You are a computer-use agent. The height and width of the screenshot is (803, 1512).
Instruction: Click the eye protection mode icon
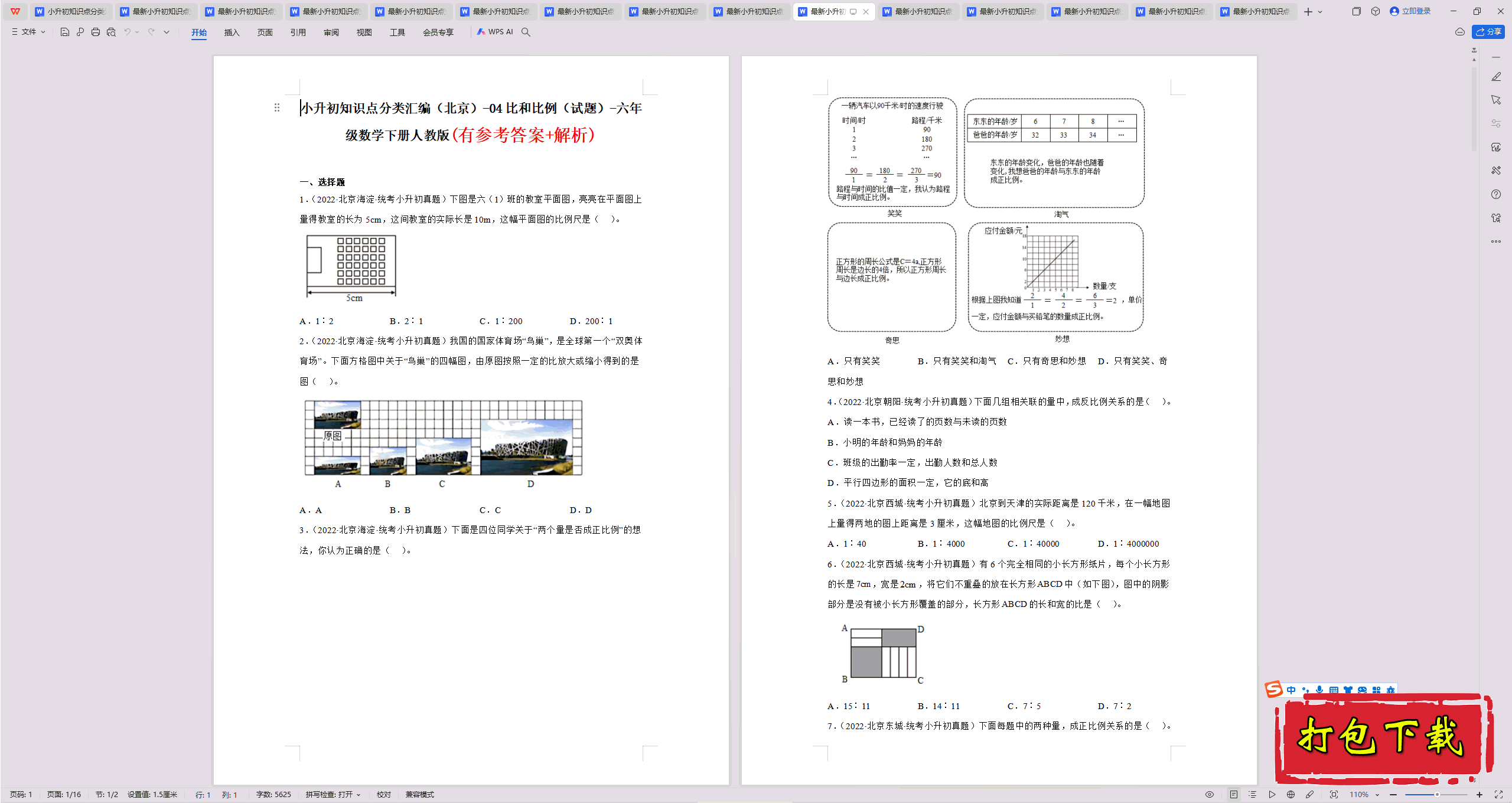(x=1210, y=795)
